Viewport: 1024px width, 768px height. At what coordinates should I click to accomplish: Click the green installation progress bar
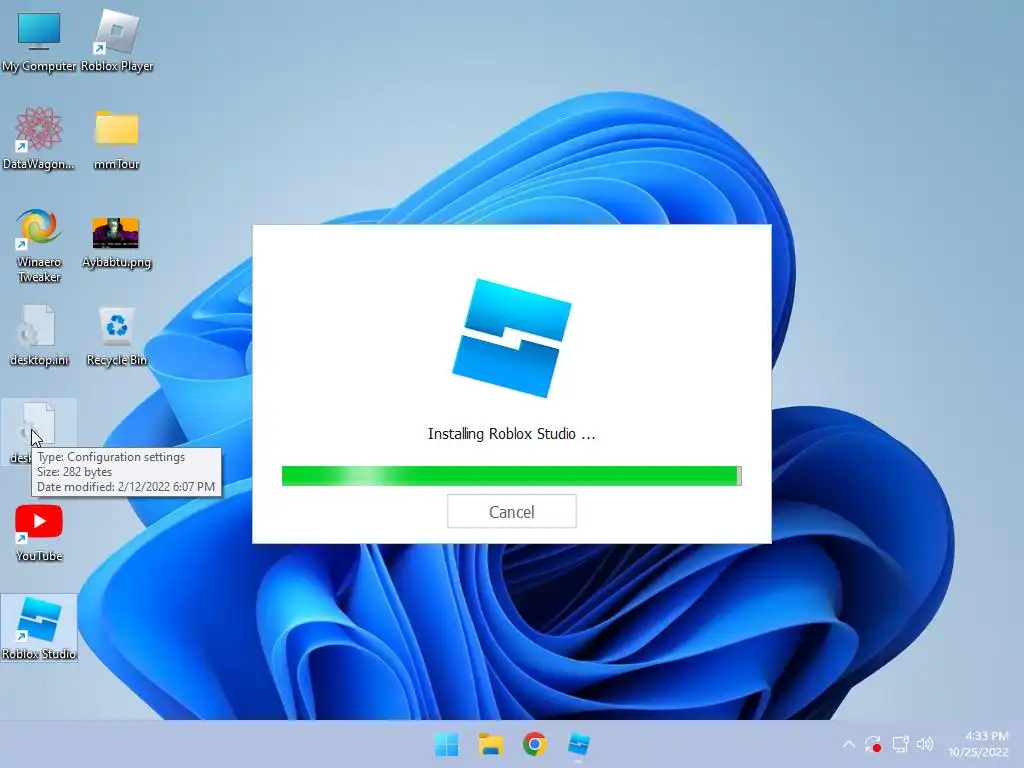click(x=511, y=475)
